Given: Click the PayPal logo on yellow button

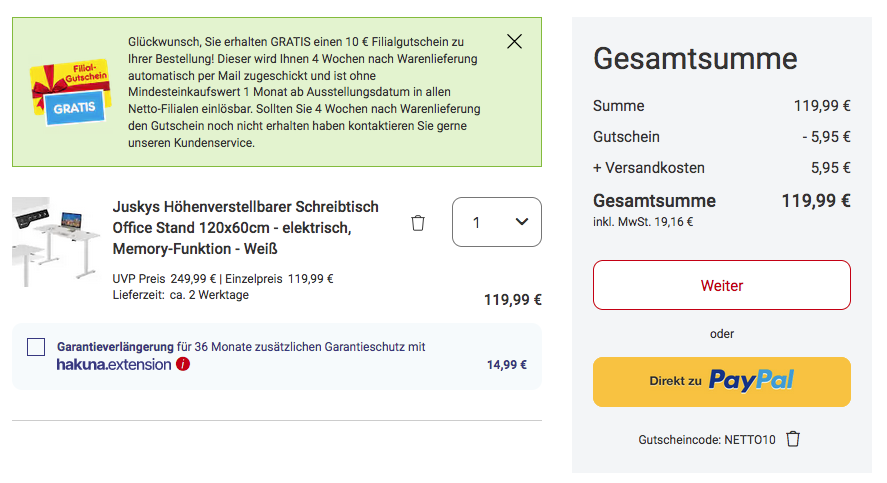Looking at the screenshot, I should click(751, 381).
